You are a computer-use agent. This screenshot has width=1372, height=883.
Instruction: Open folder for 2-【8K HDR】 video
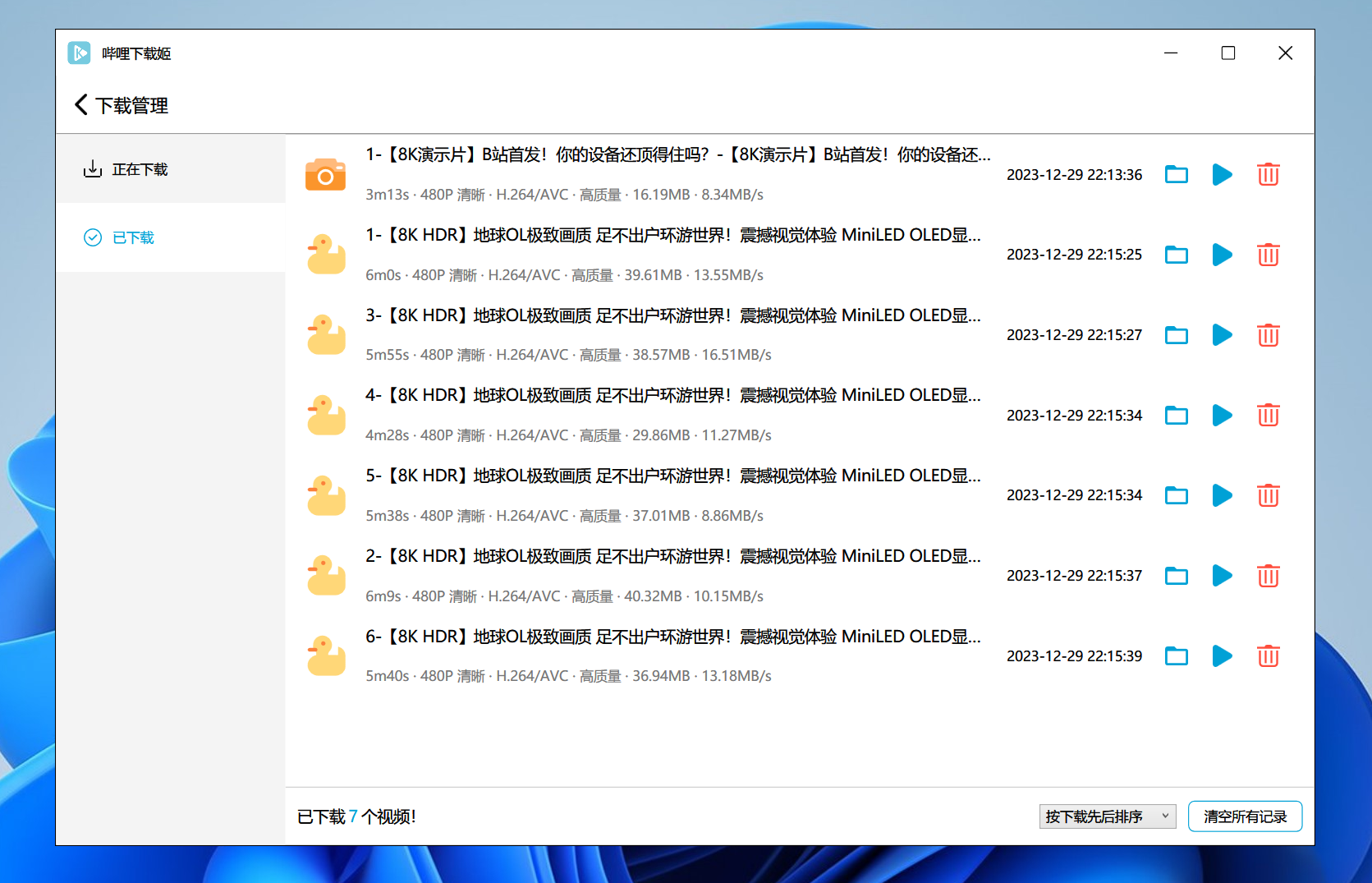tap(1177, 576)
